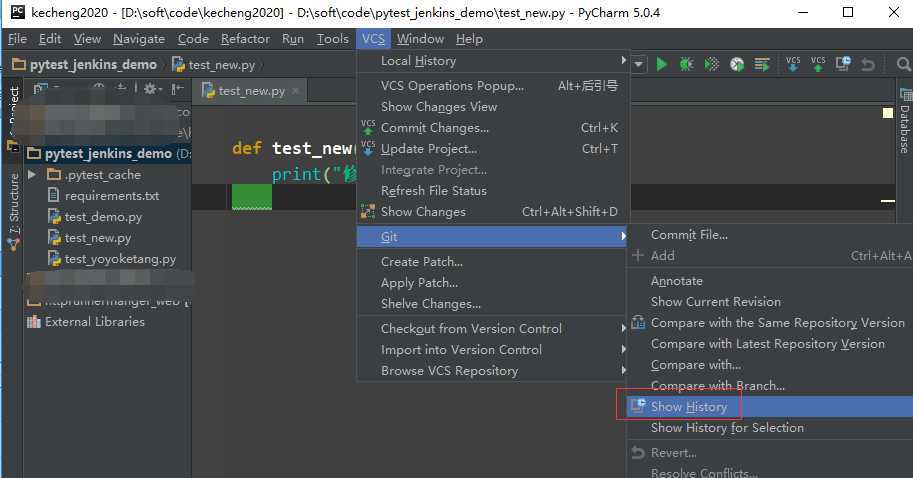Open the Navigate menu
Image resolution: width=913 pixels, height=478 pixels.
(x=139, y=38)
